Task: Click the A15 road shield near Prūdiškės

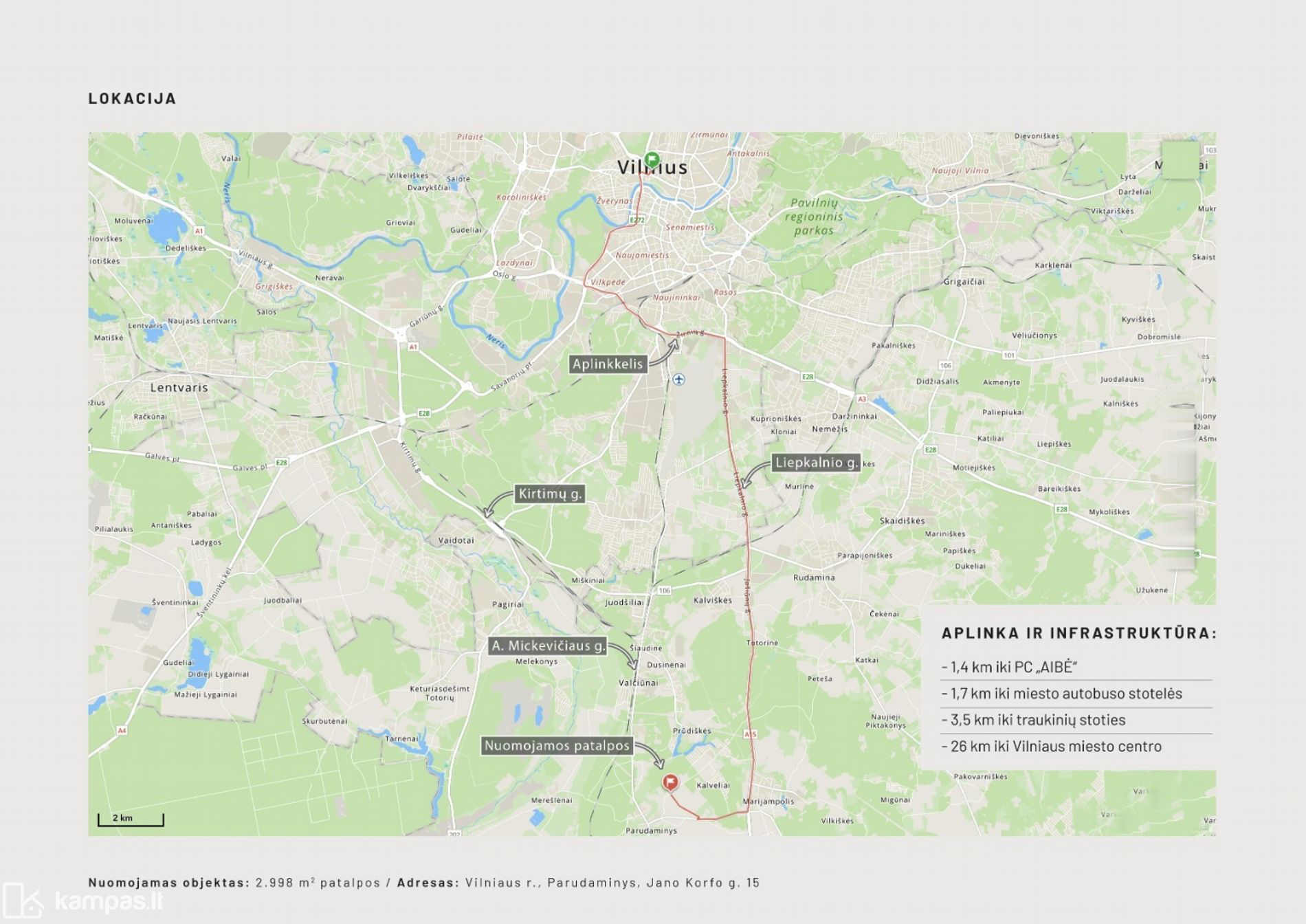Action: (x=749, y=734)
